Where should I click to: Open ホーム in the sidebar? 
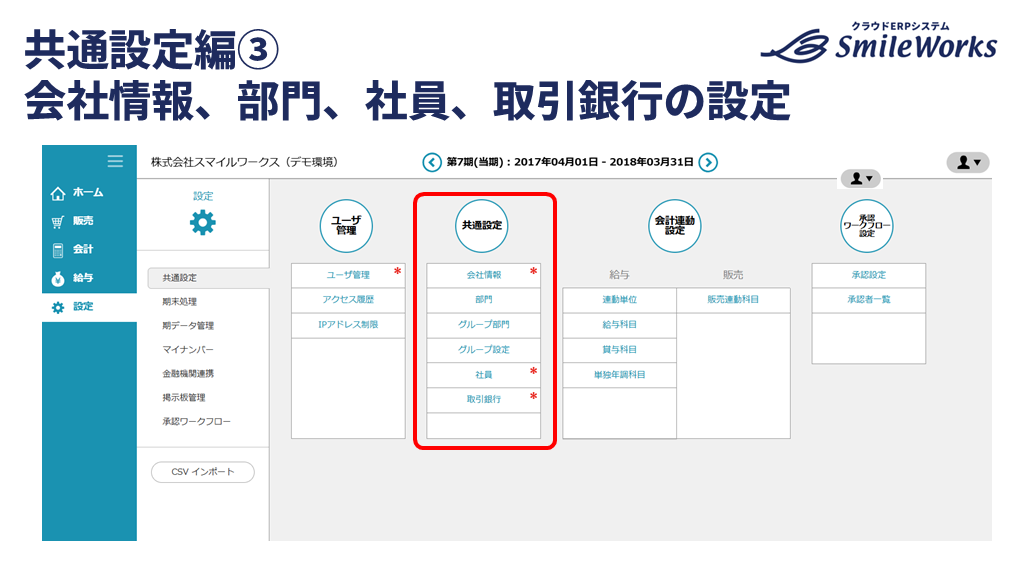(88, 193)
